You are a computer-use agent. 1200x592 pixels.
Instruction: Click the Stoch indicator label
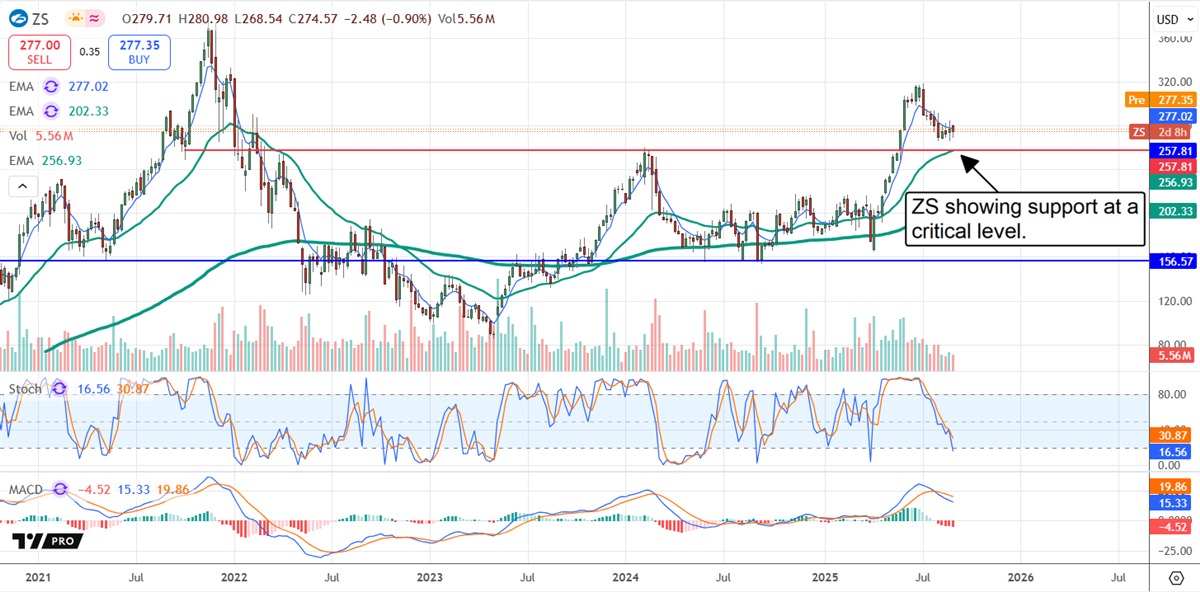27,388
